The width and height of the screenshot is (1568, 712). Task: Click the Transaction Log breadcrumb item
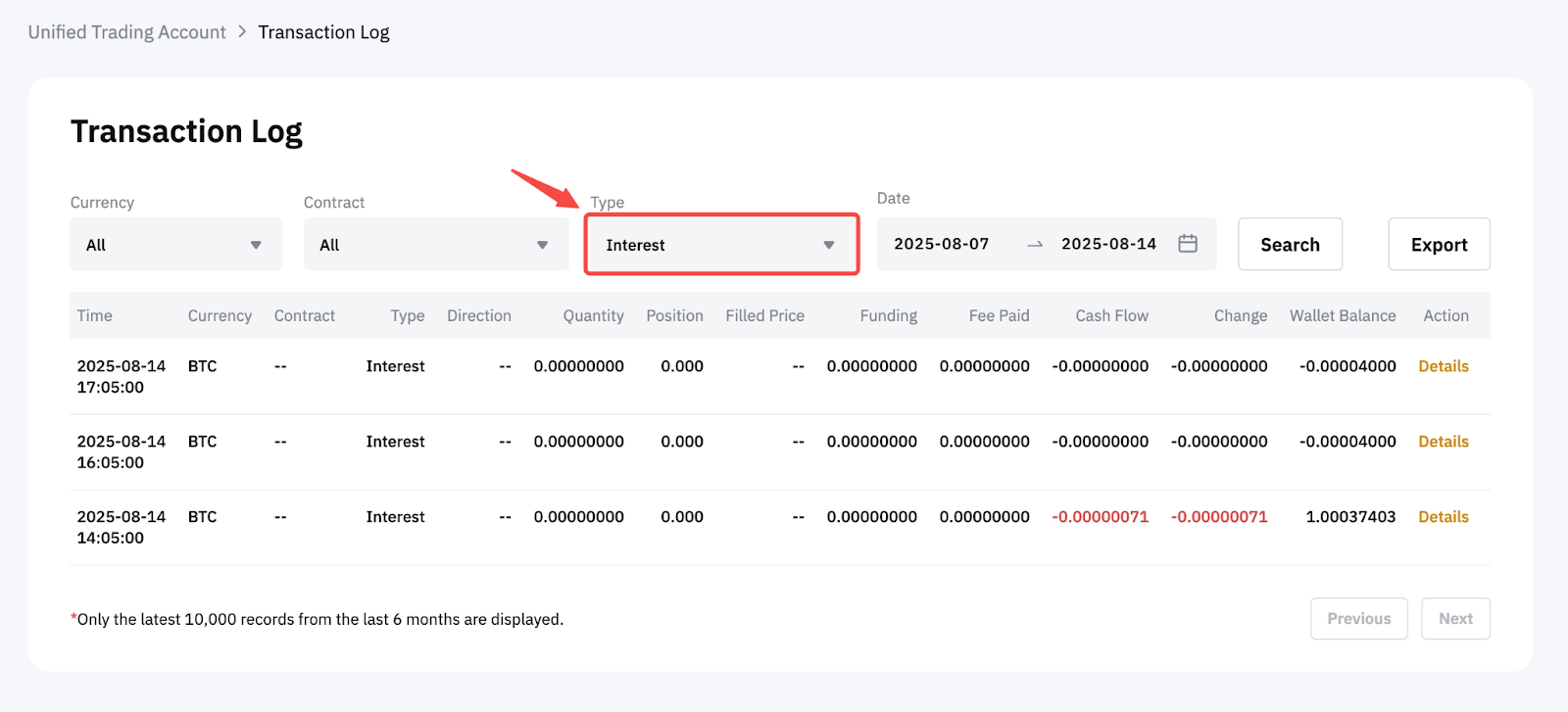(323, 32)
